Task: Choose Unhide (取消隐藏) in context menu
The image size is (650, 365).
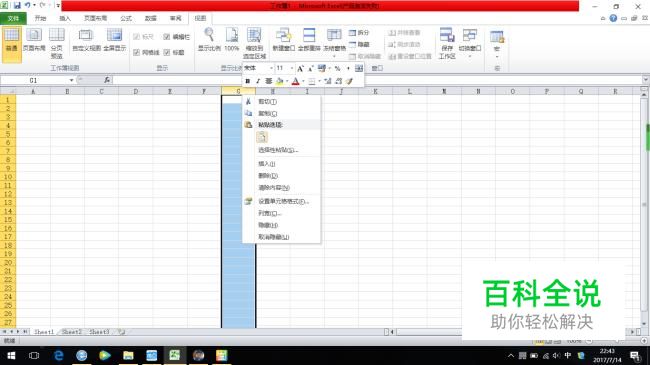Action: click(x=281, y=237)
